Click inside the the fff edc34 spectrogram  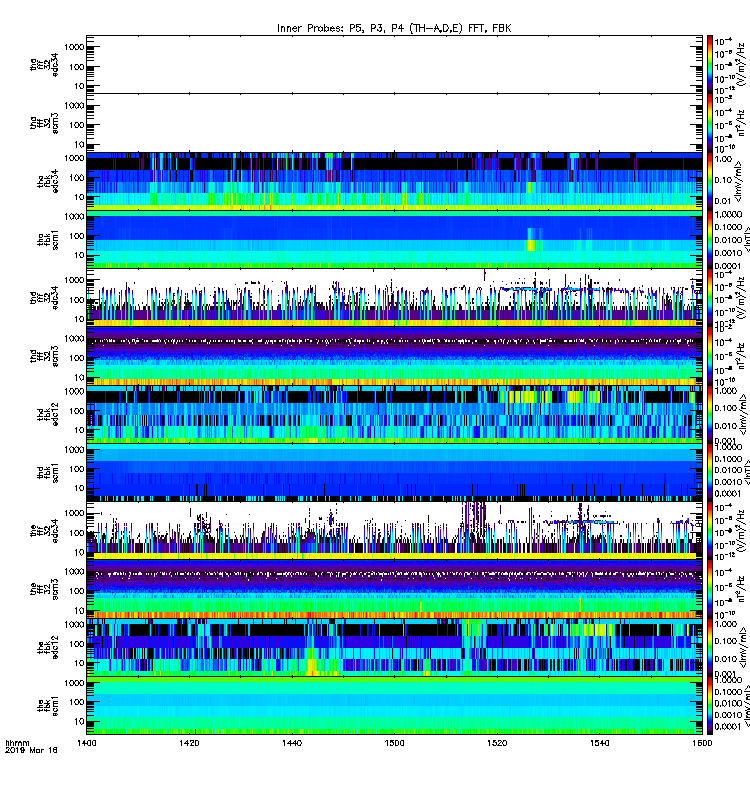tap(394, 531)
